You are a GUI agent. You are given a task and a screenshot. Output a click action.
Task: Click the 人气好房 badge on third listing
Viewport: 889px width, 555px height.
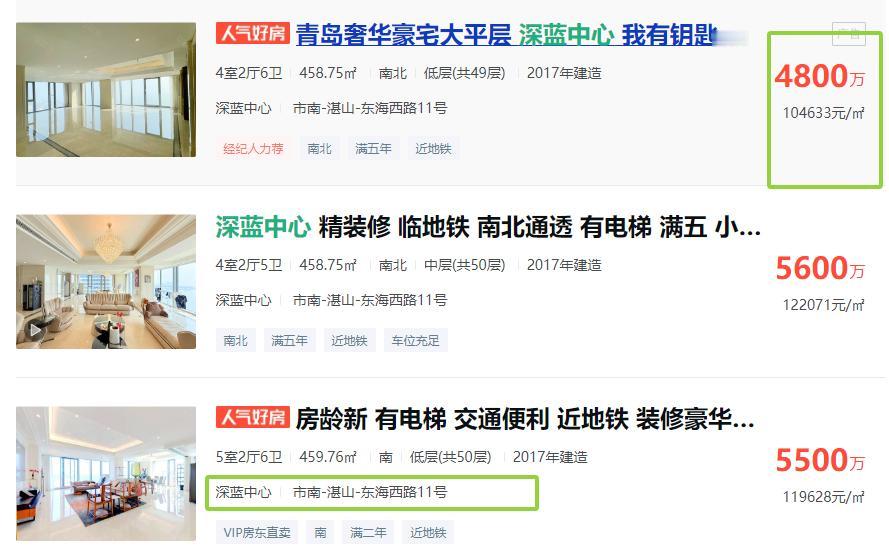(252, 418)
